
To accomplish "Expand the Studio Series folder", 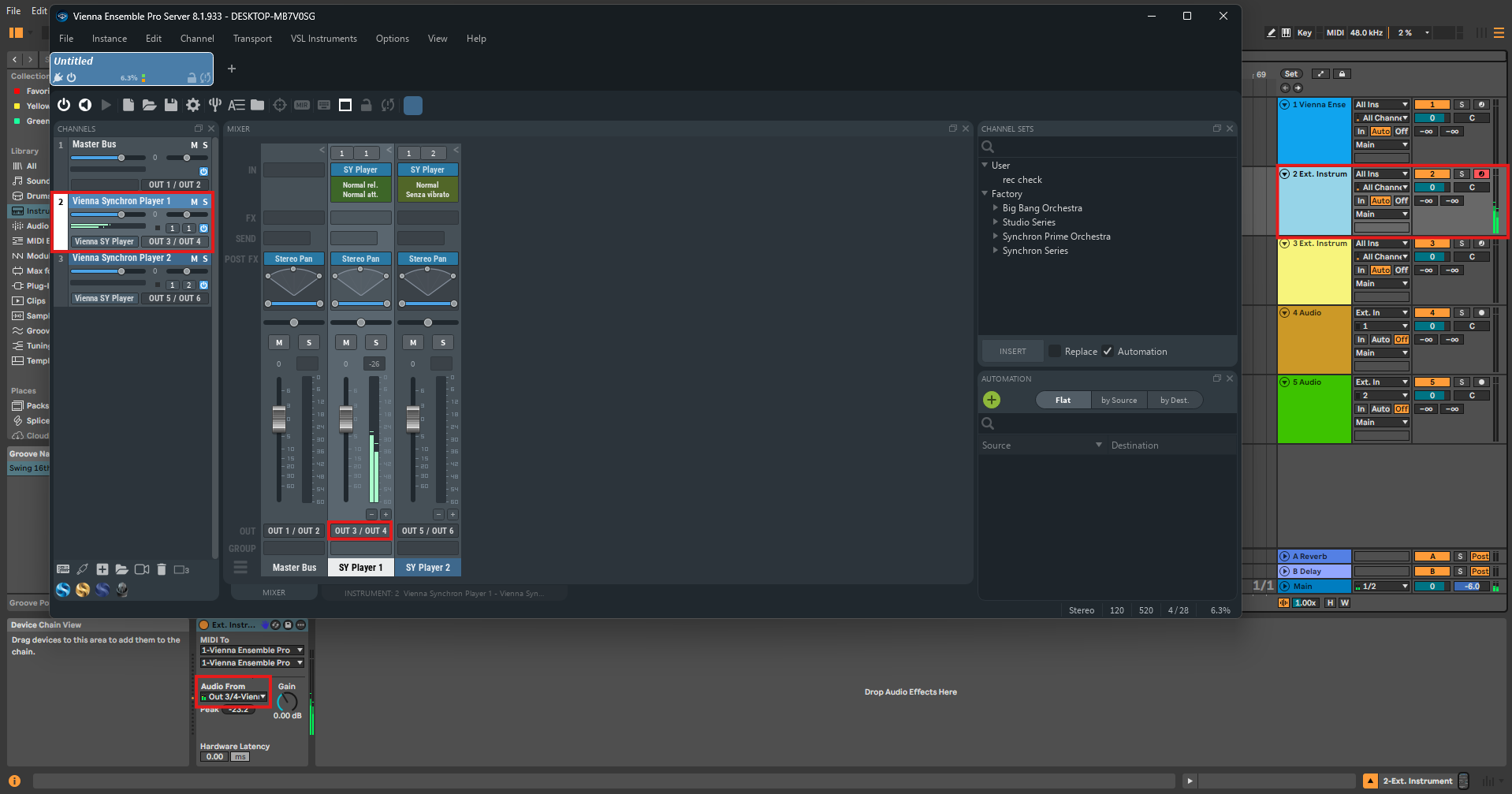I will 996,222.
